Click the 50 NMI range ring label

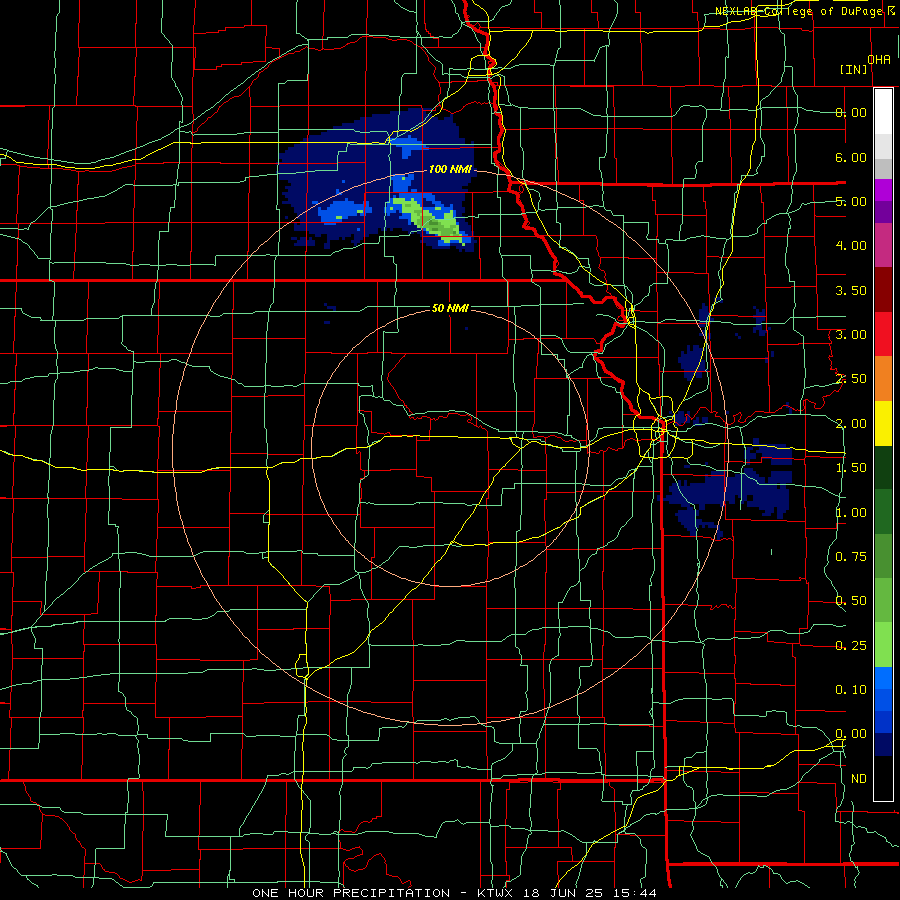[450, 308]
